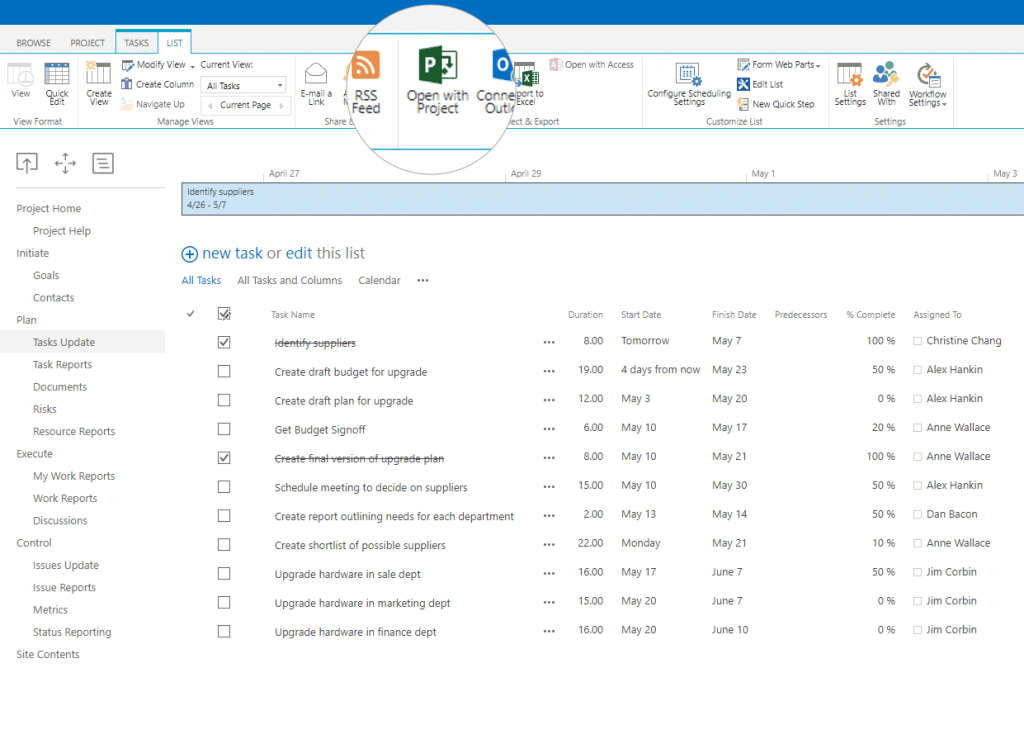Create a new task with the plus link
Image resolution: width=1024 pixels, height=739 pixels.
[x=189, y=254]
